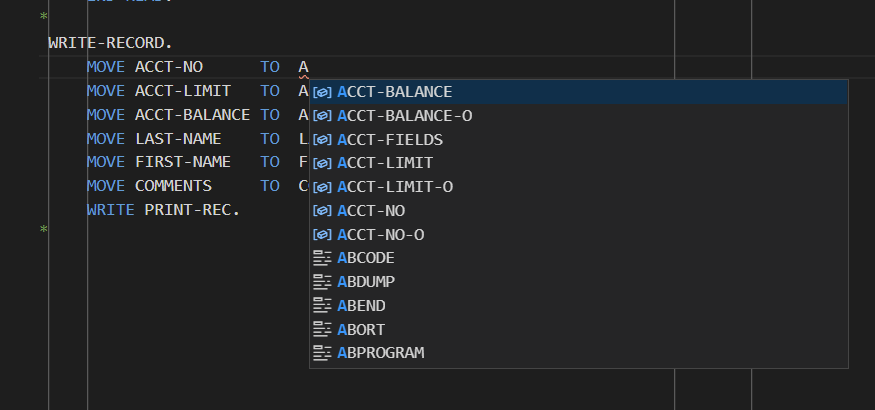Click the FIRST-NAME identifier in the code
Screen dimensions: 875x410
pyautogui.click(x=183, y=162)
